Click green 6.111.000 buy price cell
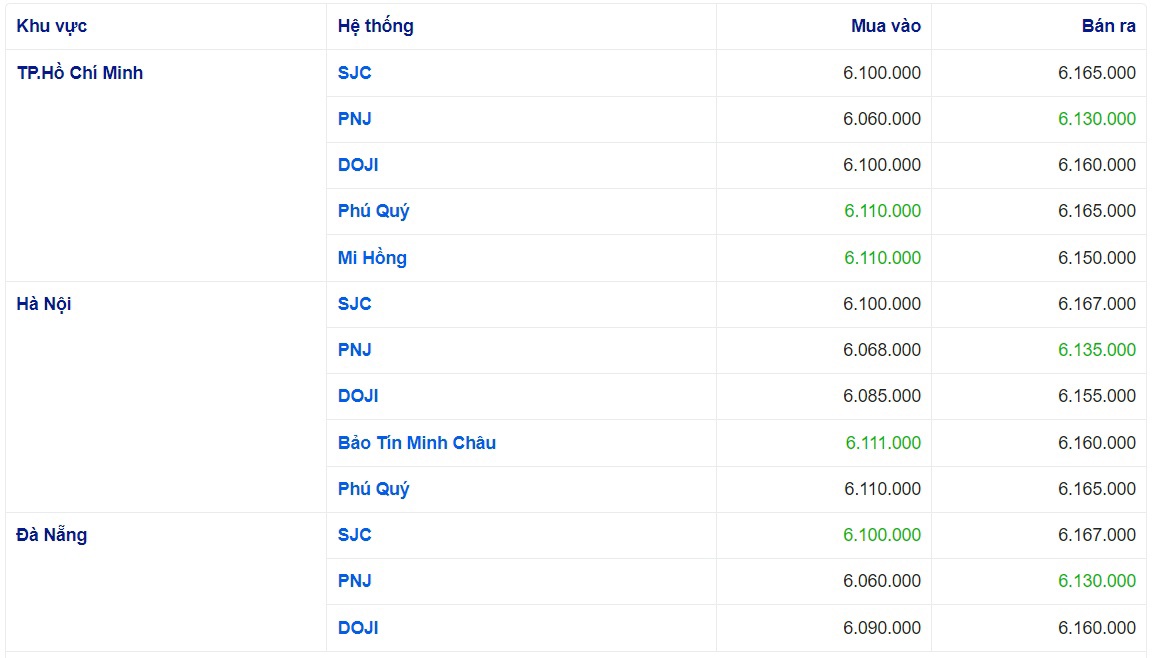Viewport: 1153px width, 658px height. [x=882, y=443]
